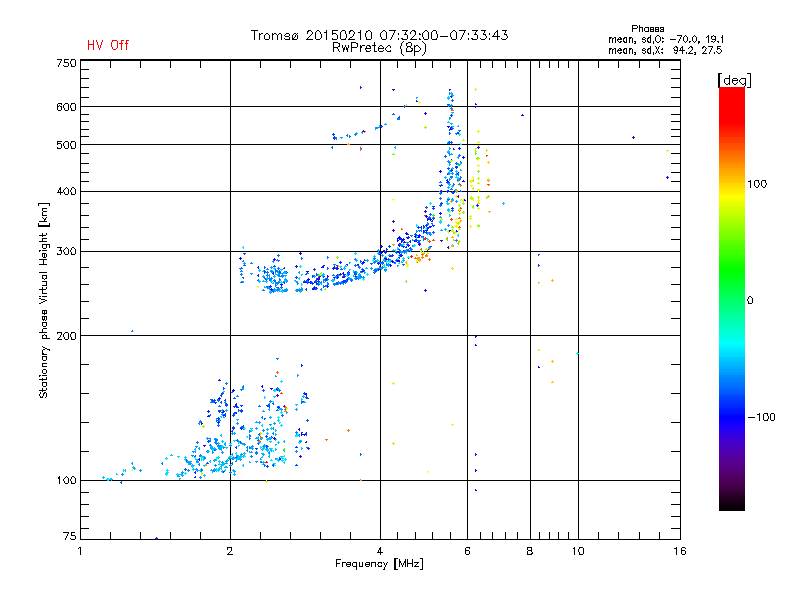Click the 'Phases' heading at top right

[647, 29]
